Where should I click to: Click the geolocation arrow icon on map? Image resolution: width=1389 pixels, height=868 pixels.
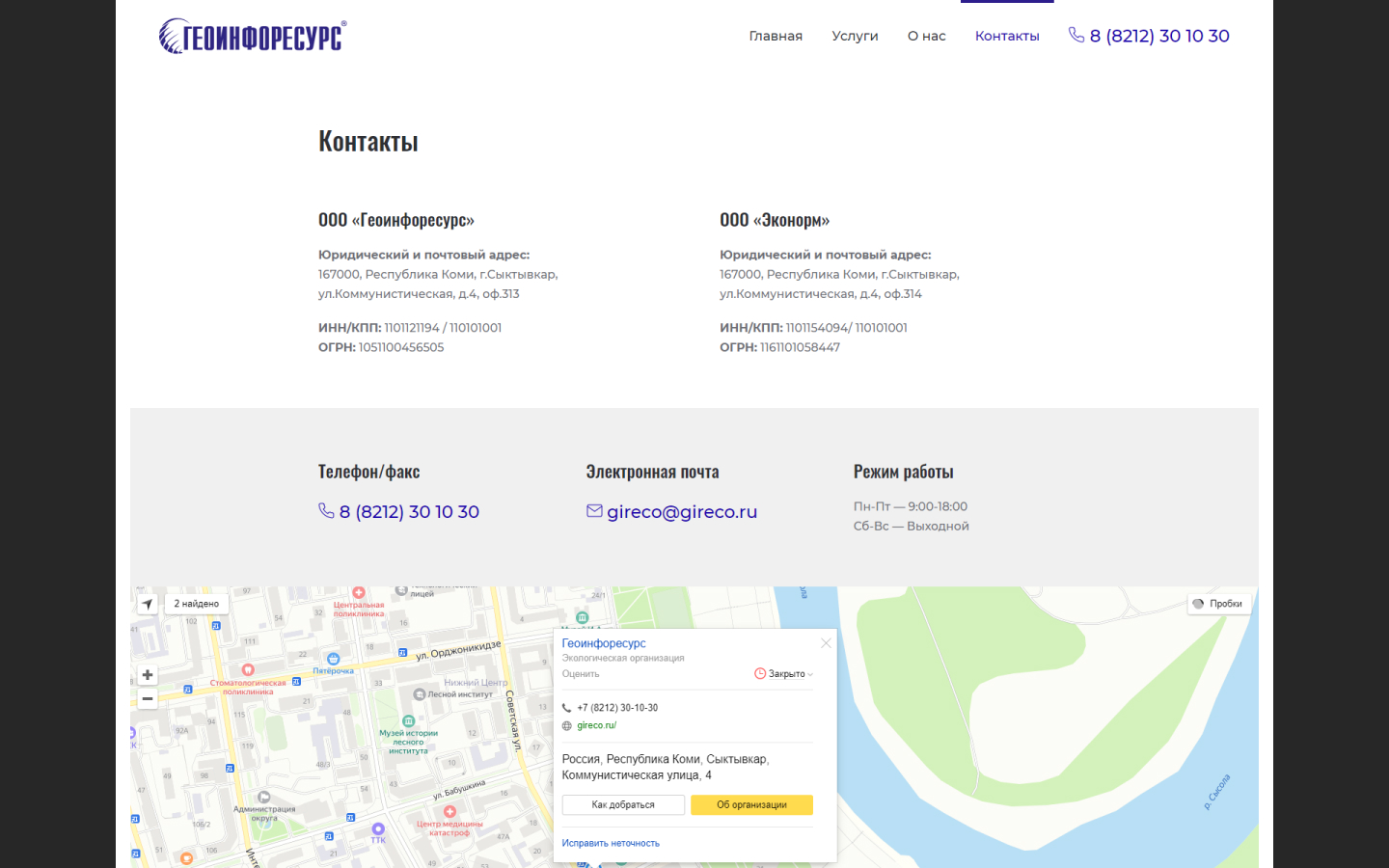click(148, 604)
